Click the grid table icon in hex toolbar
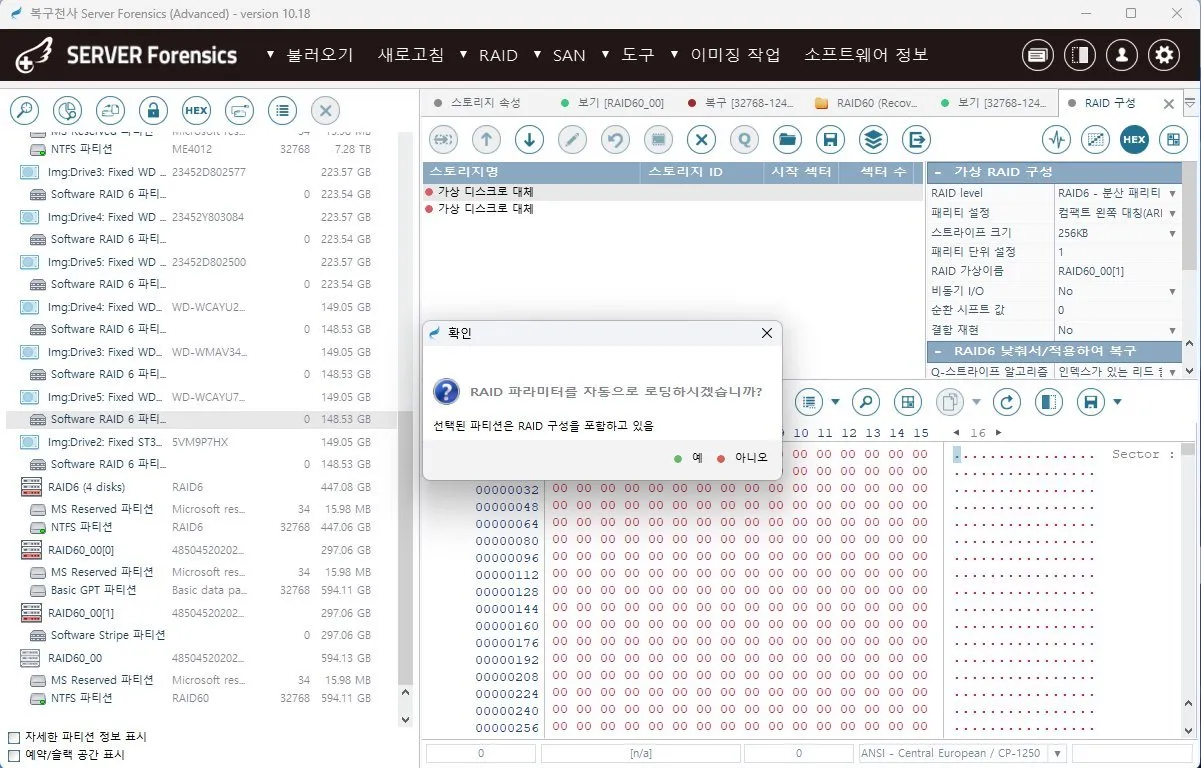This screenshot has height=768, width=1201. tap(907, 402)
